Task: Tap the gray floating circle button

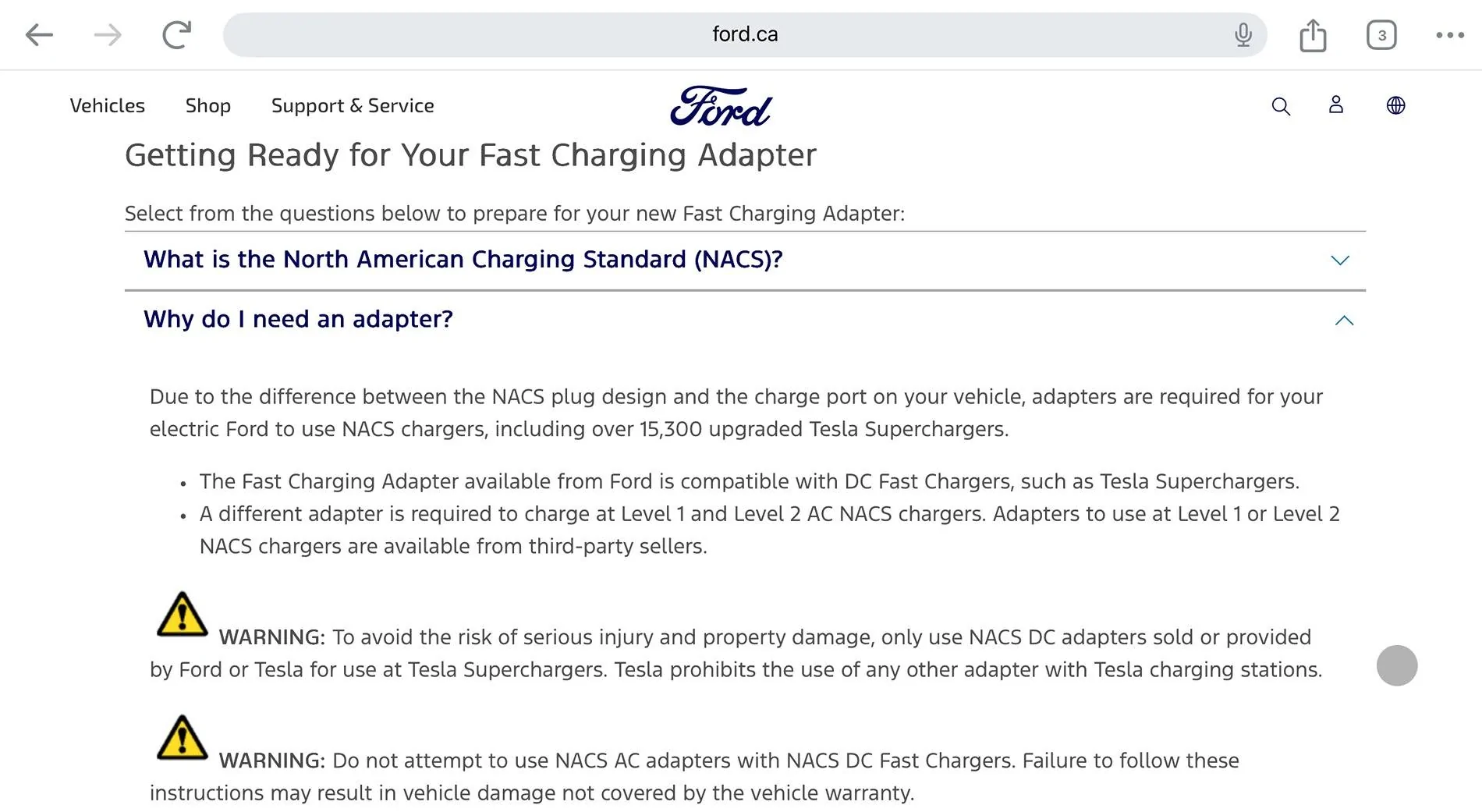Action: [x=1397, y=665]
